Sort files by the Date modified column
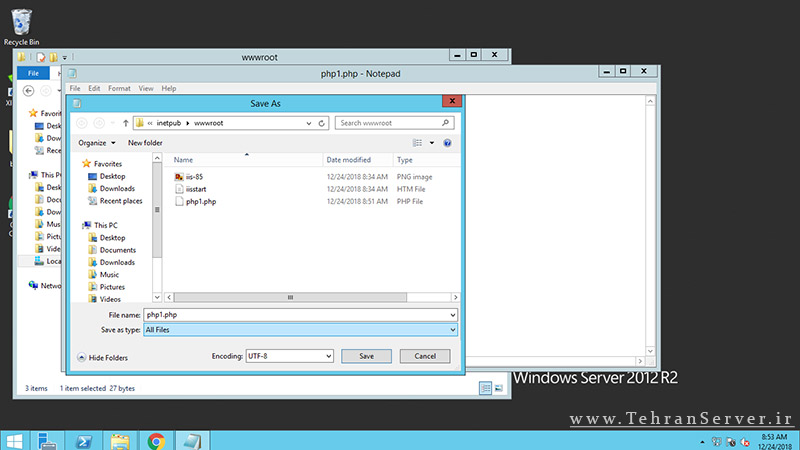Viewport: 800px width, 450px height. click(x=348, y=160)
